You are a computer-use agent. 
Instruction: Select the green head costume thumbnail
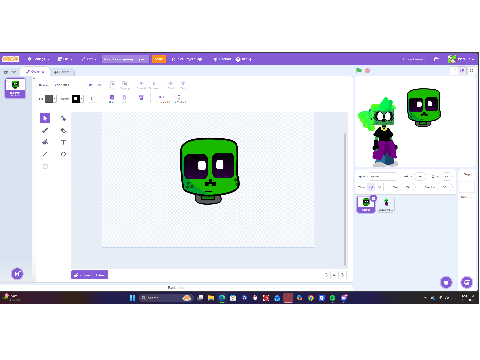pyautogui.click(x=15, y=88)
